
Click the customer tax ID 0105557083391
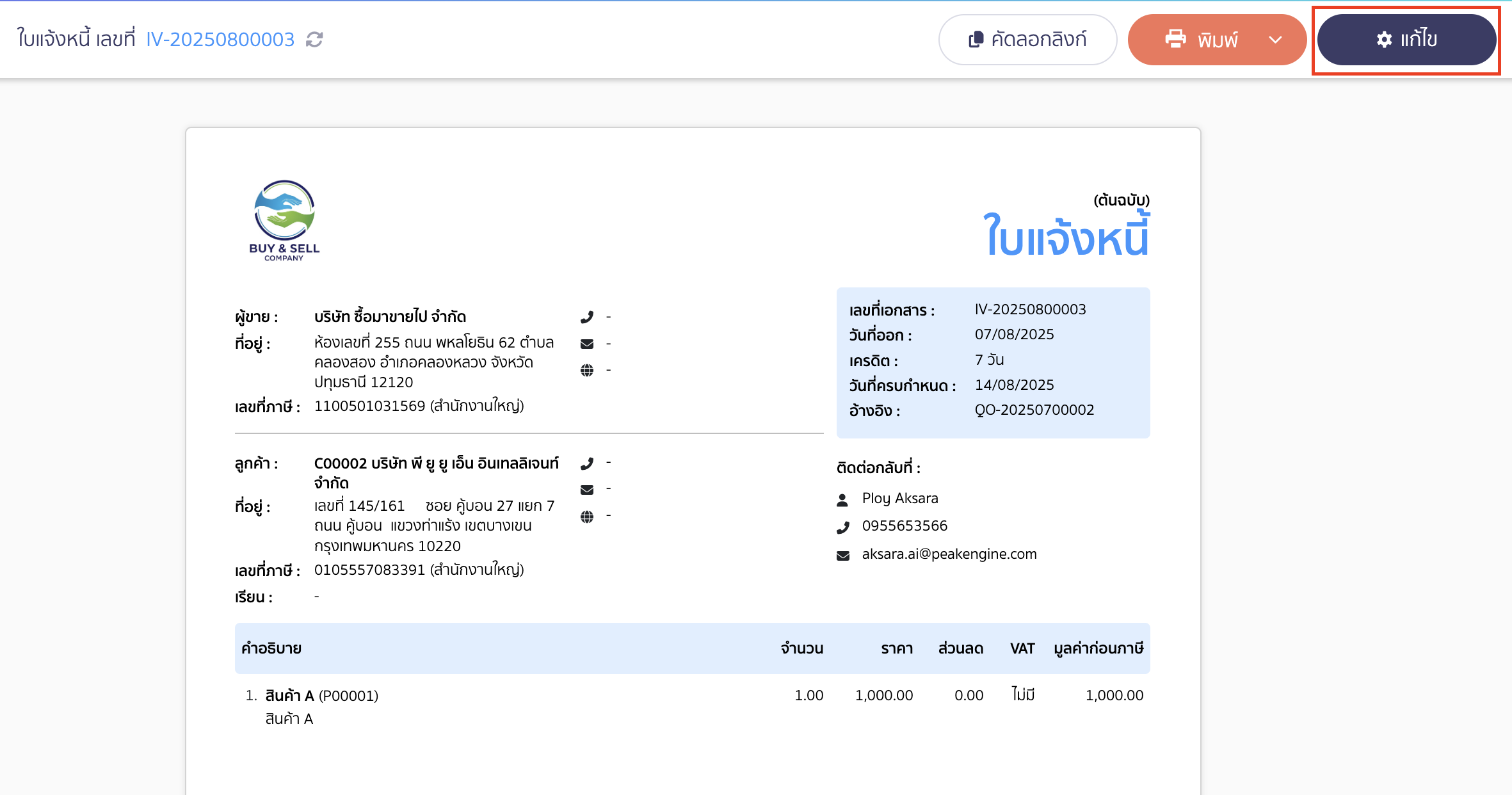(369, 570)
